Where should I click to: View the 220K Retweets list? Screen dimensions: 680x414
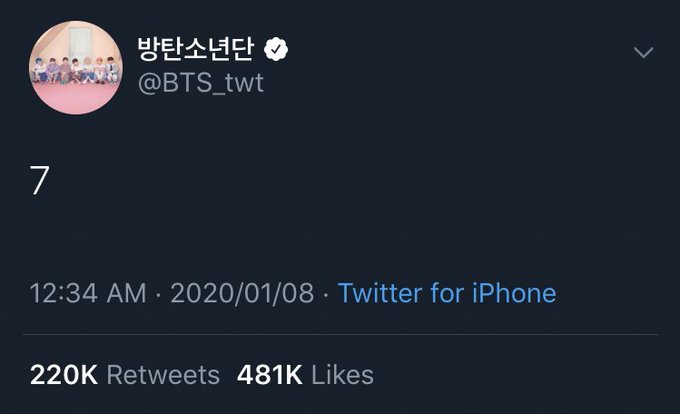[x=125, y=375]
